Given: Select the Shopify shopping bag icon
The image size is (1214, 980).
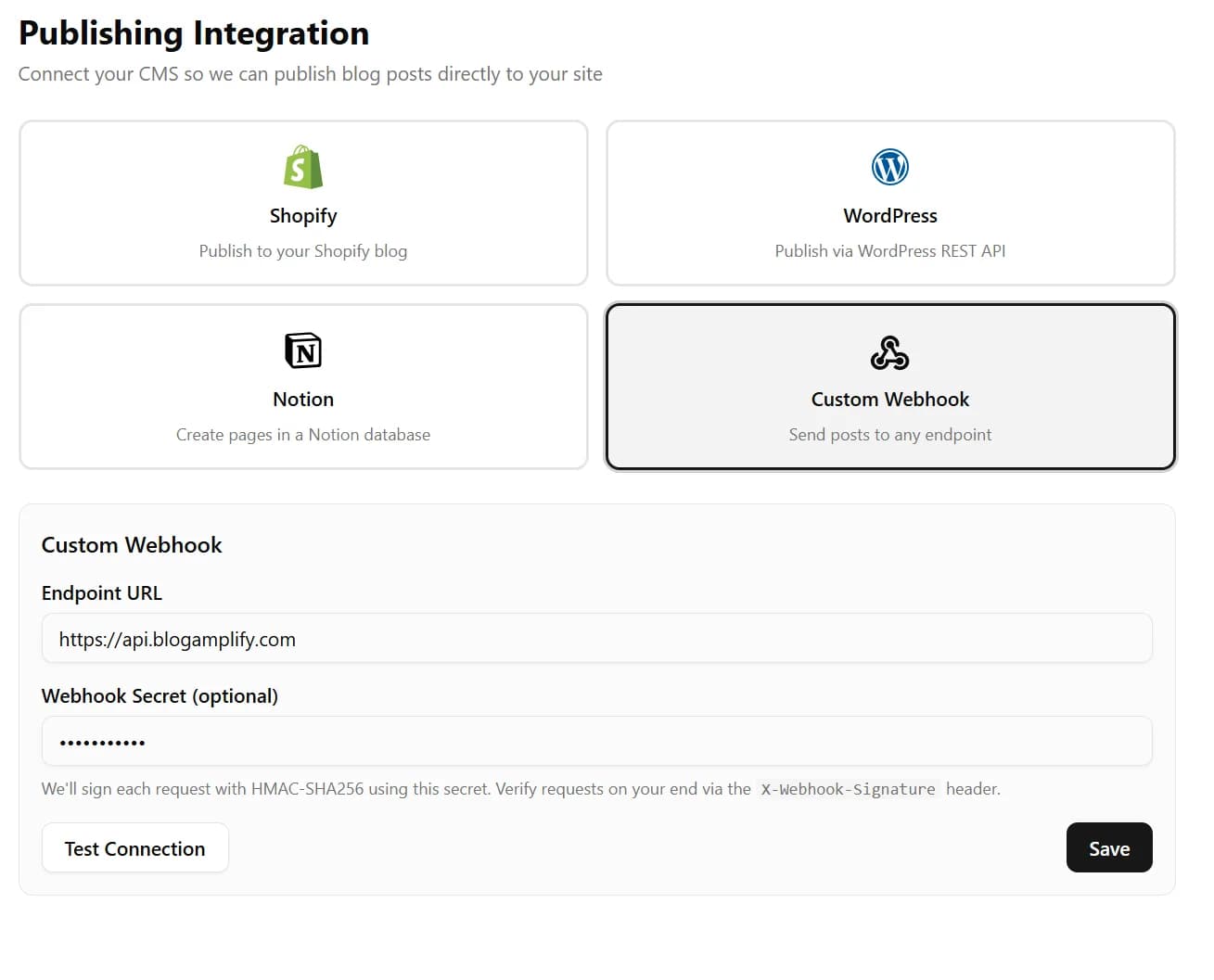Looking at the screenshot, I should (302, 168).
